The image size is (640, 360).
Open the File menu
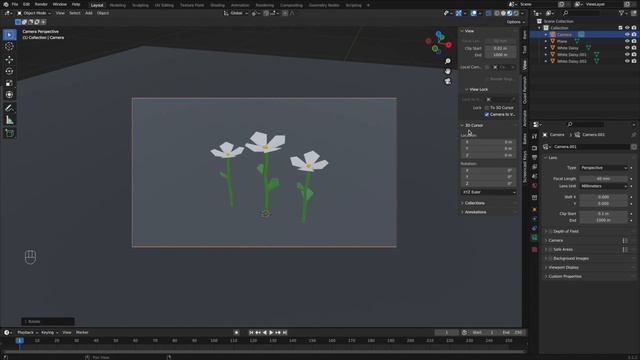click(x=15, y=4)
